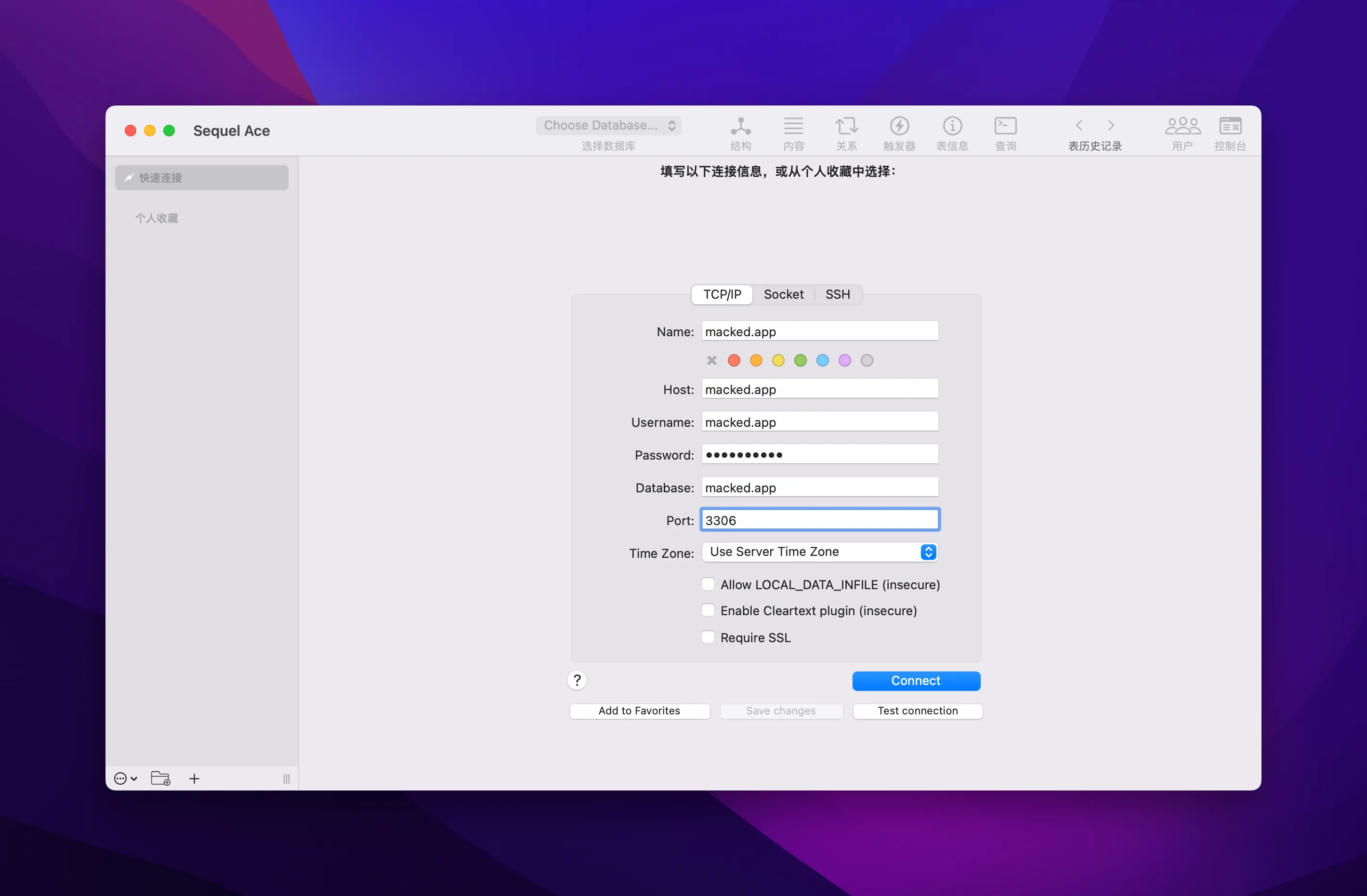The width and height of the screenshot is (1367, 896).
Task: Open the Choose Database dropdown
Action: point(608,125)
